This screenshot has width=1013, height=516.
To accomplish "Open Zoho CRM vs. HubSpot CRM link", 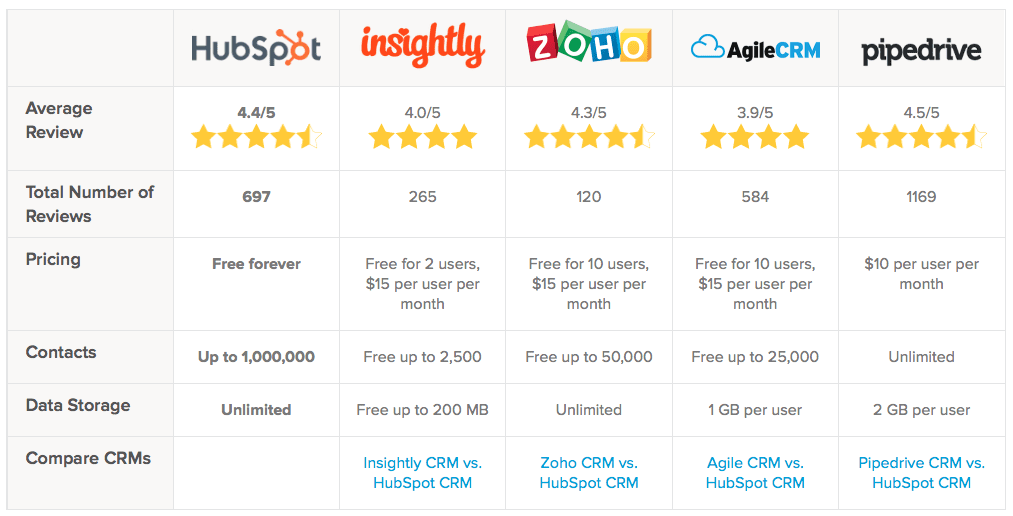I will [x=589, y=473].
